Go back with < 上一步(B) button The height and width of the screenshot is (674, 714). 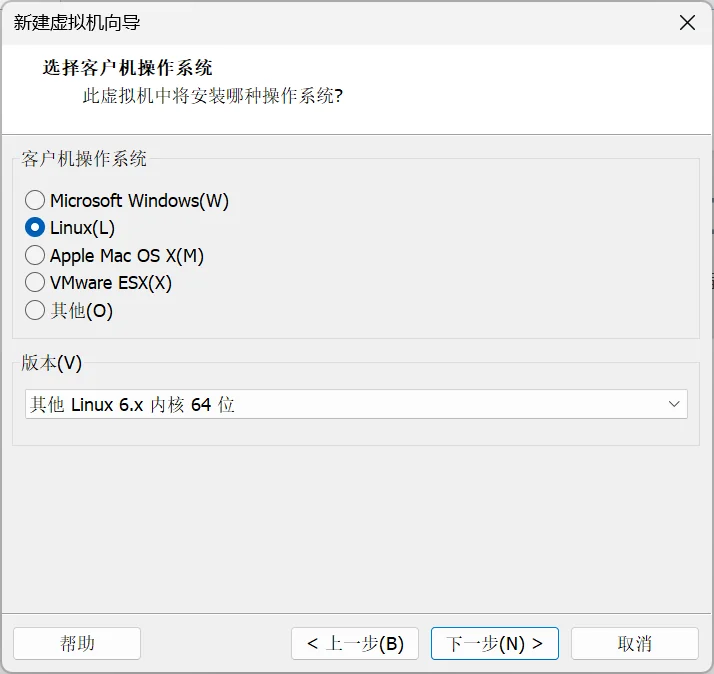coord(355,643)
